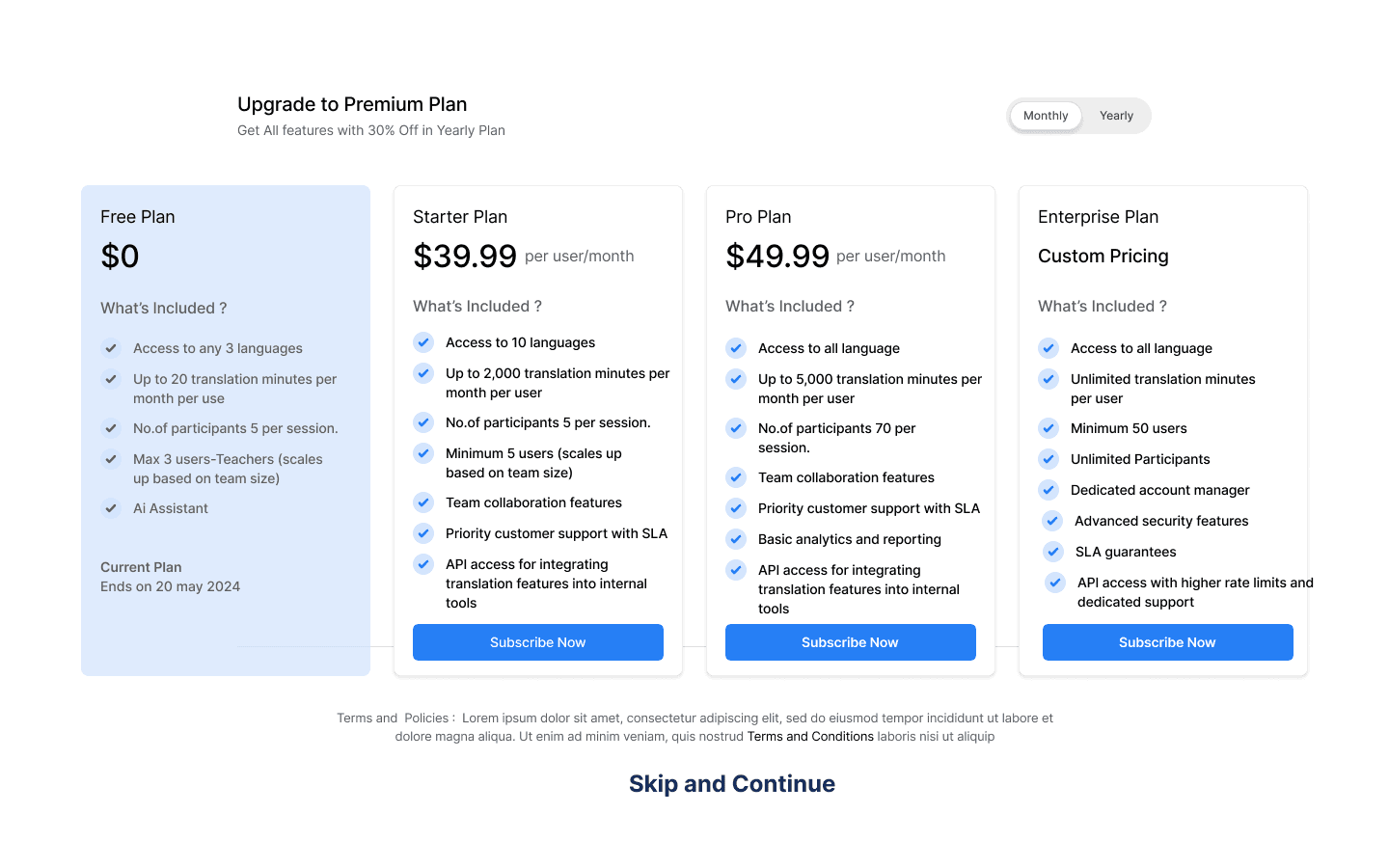The image size is (1389, 868).
Task: Select the Monthly billing option
Action: [x=1046, y=116]
